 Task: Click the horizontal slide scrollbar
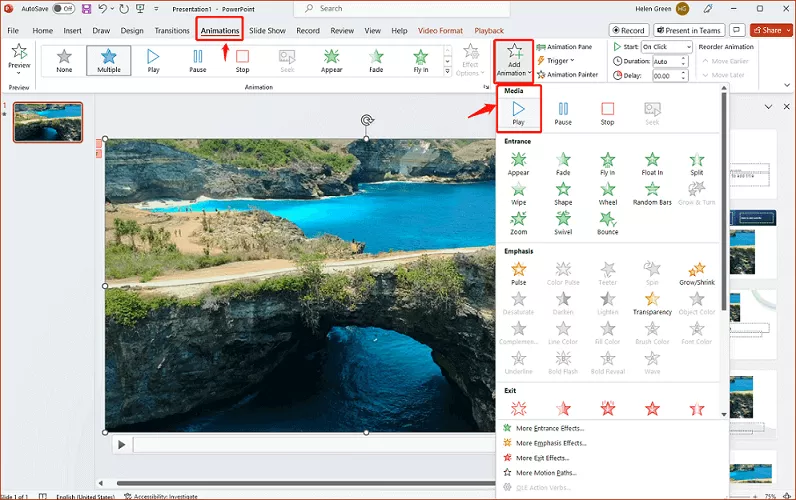(306, 483)
